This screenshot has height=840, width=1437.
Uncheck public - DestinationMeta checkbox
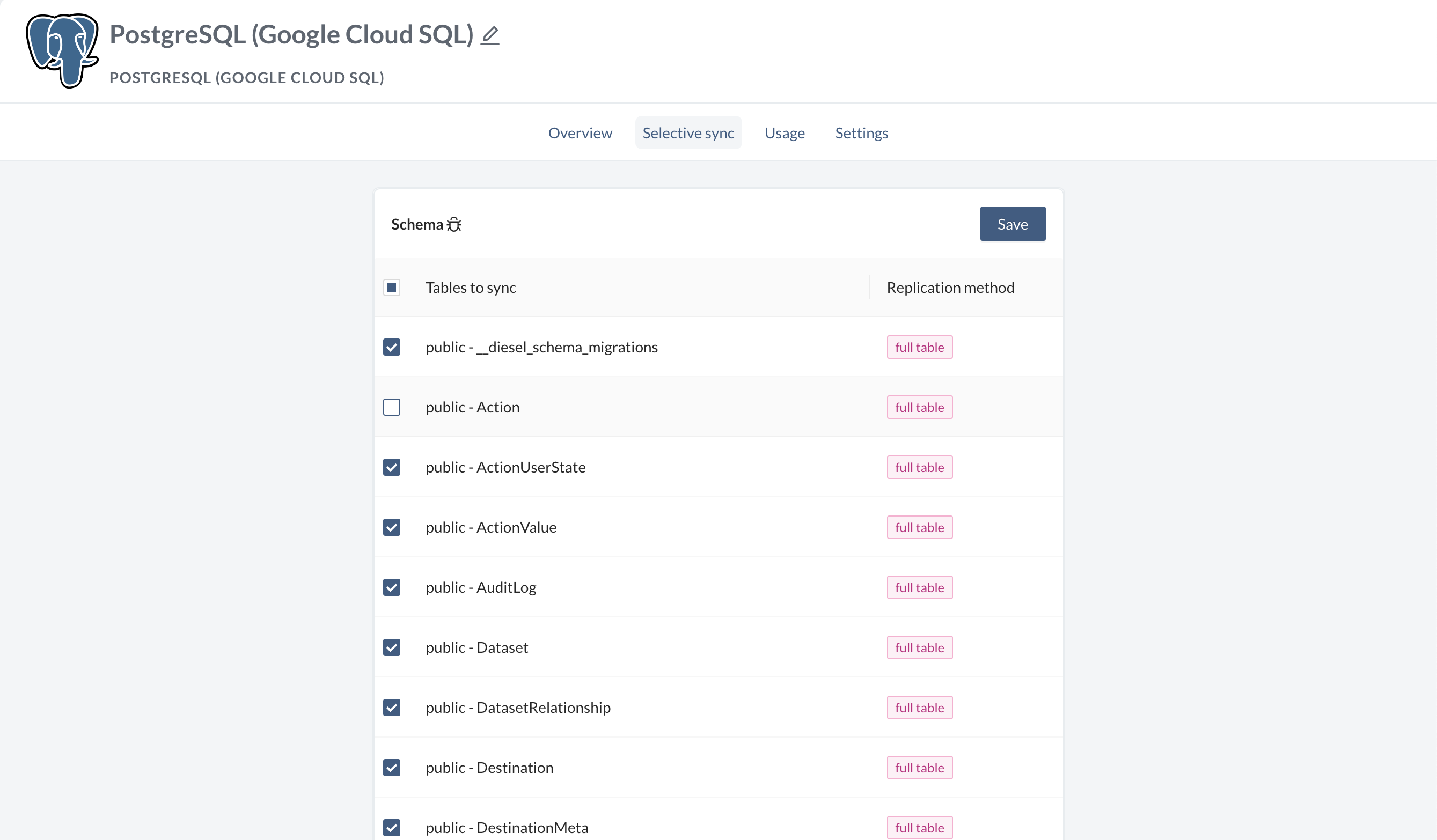[392, 828]
